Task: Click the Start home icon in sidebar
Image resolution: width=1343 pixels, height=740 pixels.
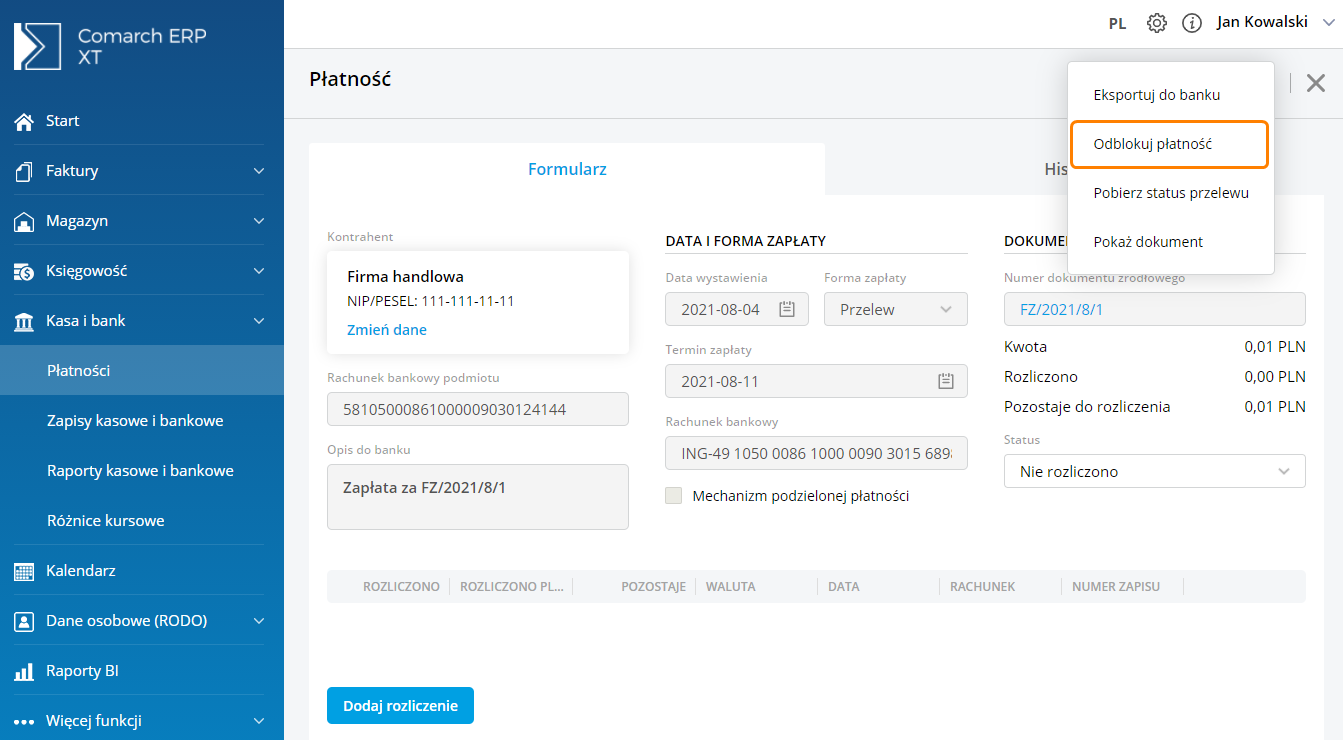Action: [24, 121]
